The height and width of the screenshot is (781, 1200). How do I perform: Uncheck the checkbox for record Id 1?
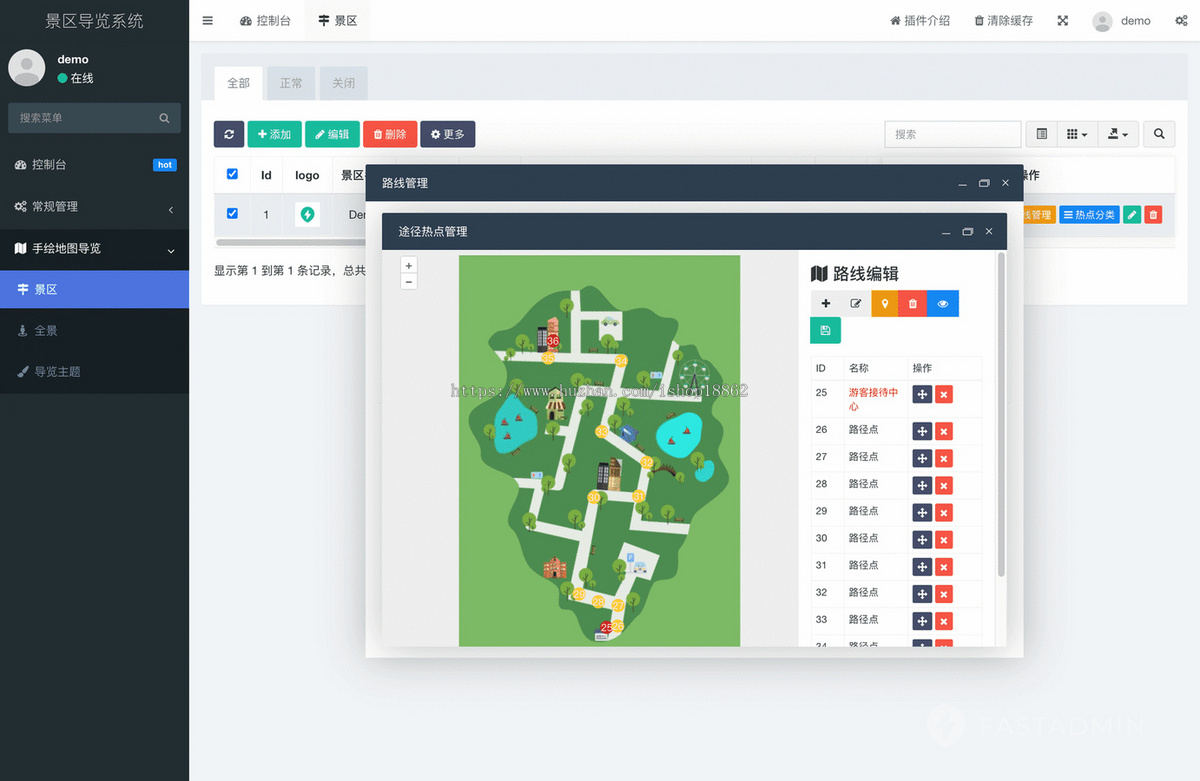(232, 213)
